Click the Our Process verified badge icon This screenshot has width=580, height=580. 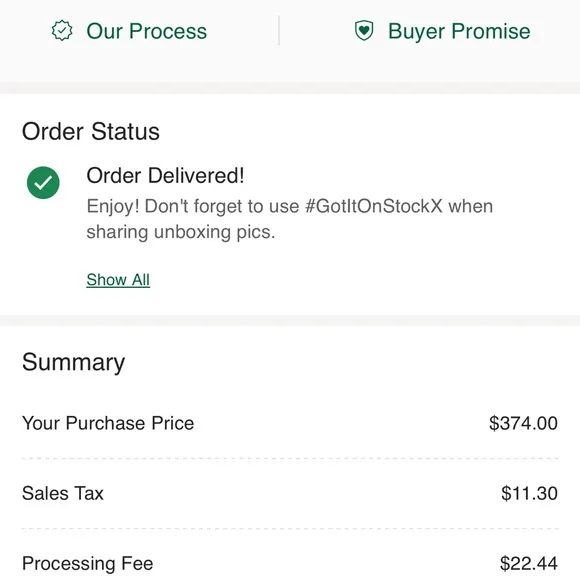point(62,31)
